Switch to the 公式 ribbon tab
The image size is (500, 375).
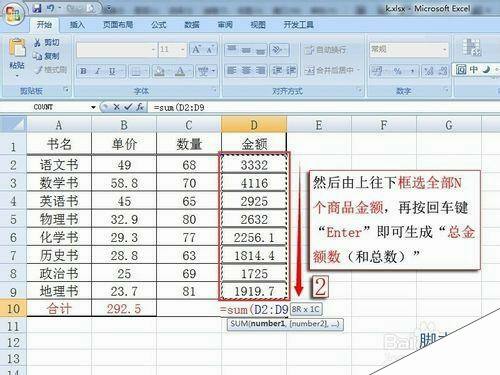(x=158, y=25)
